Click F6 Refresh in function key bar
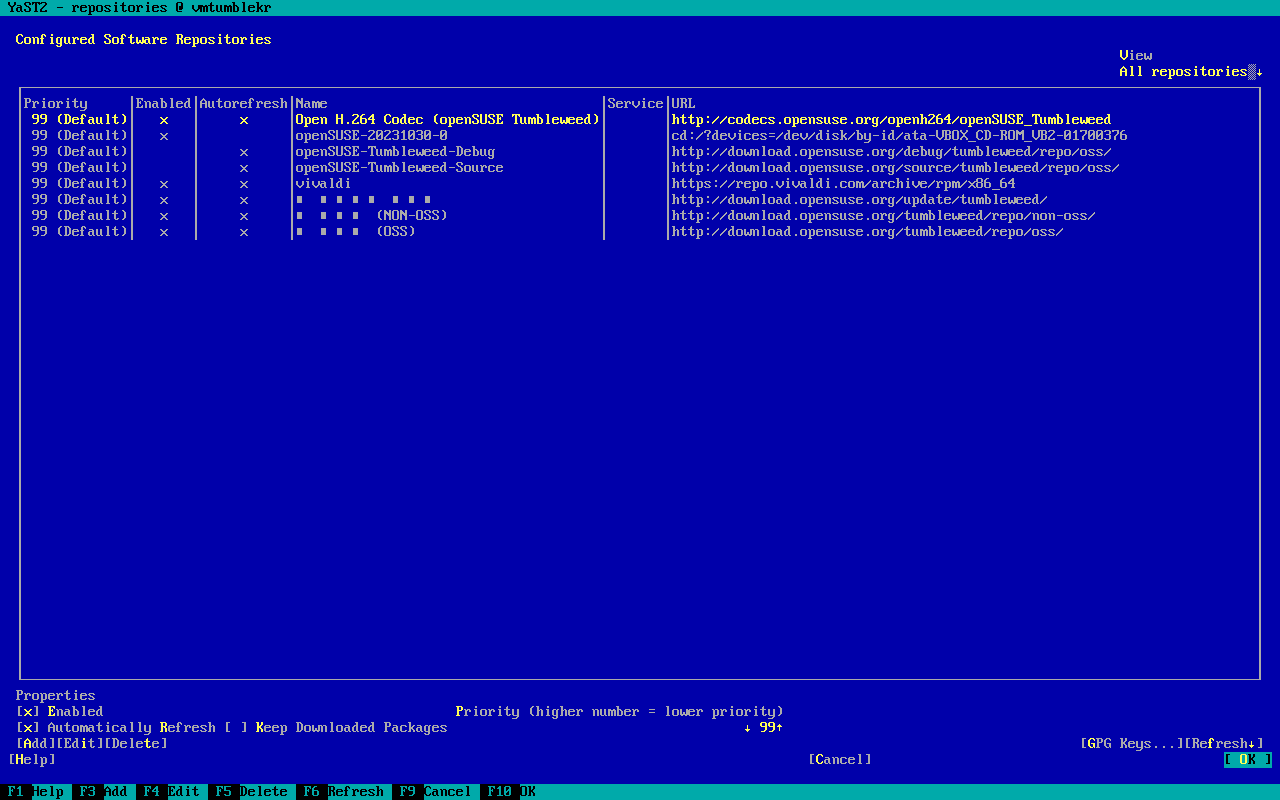This screenshot has width=1280, height=800. (x=344, y=792)
